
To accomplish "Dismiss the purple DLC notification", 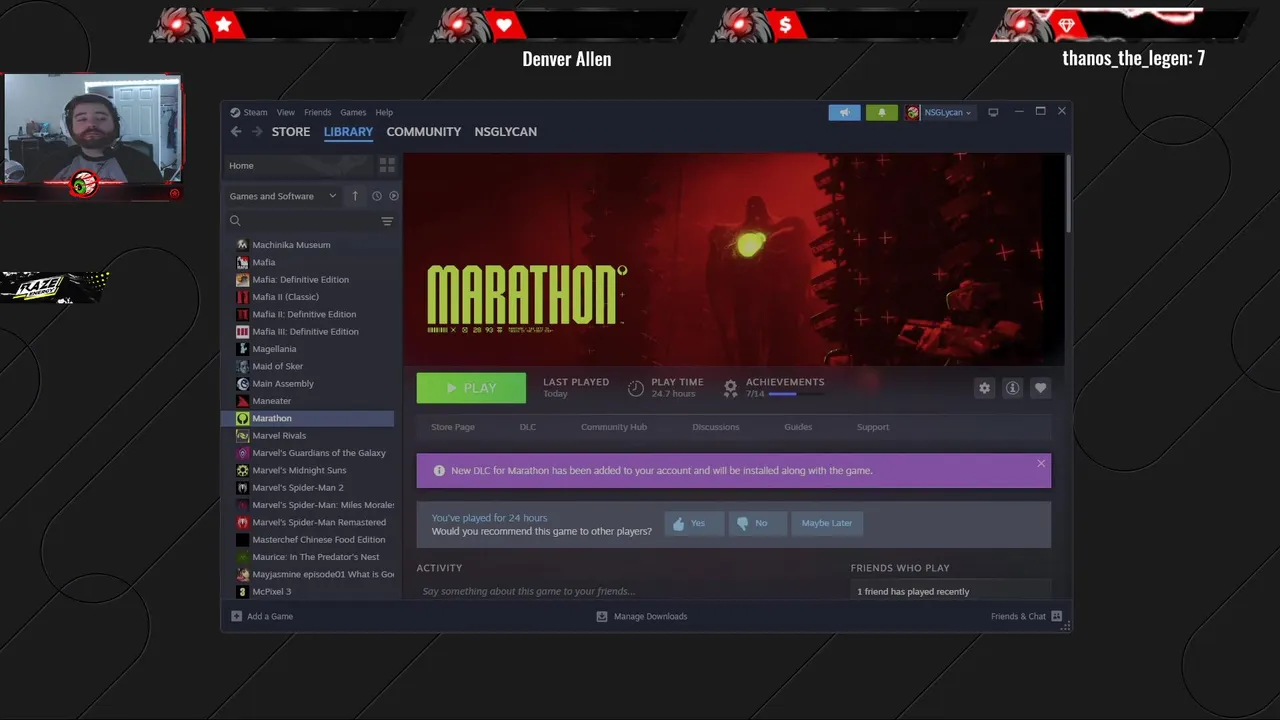I will 1041,463.
